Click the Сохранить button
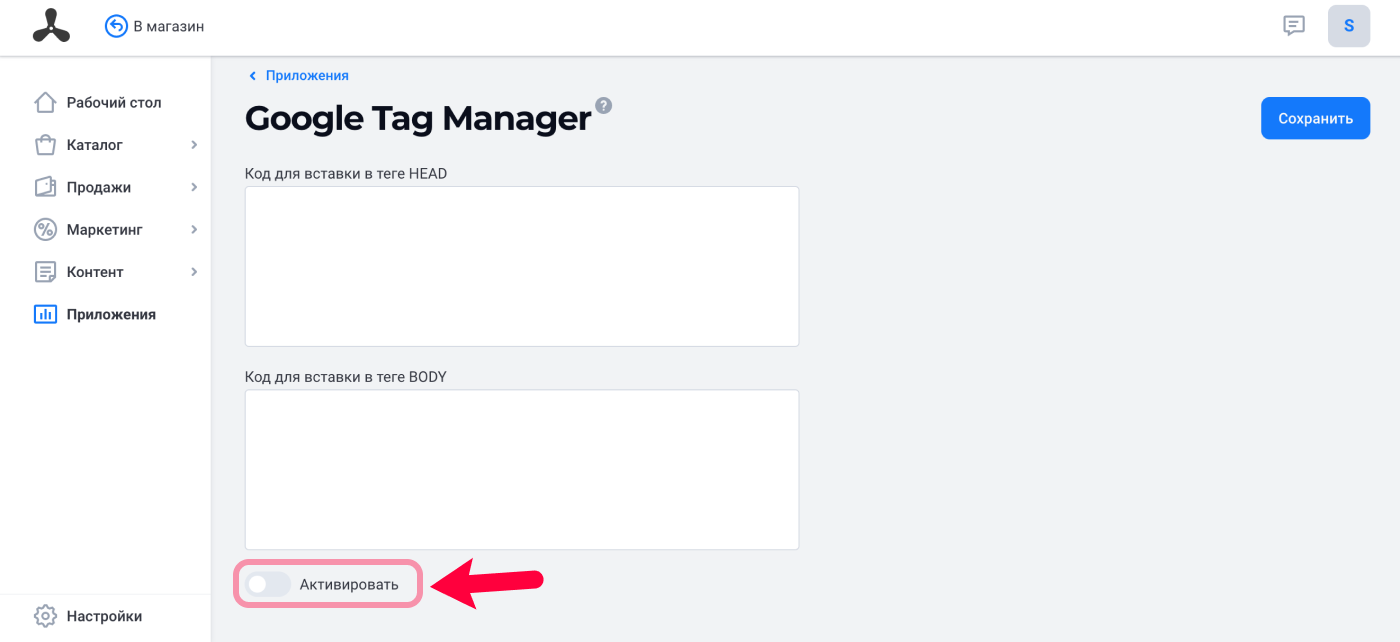The image size is (1400, 642). point(1315,118)
